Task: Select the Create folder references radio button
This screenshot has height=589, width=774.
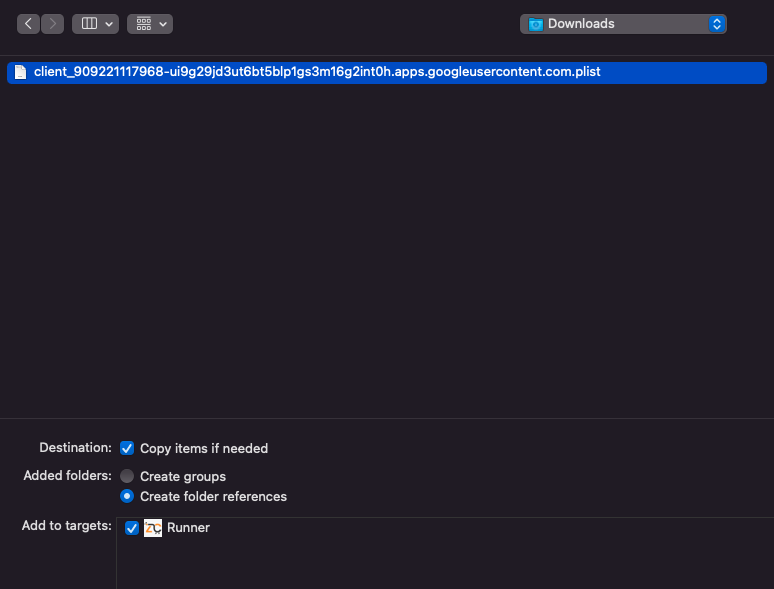Action: point(127,496)
